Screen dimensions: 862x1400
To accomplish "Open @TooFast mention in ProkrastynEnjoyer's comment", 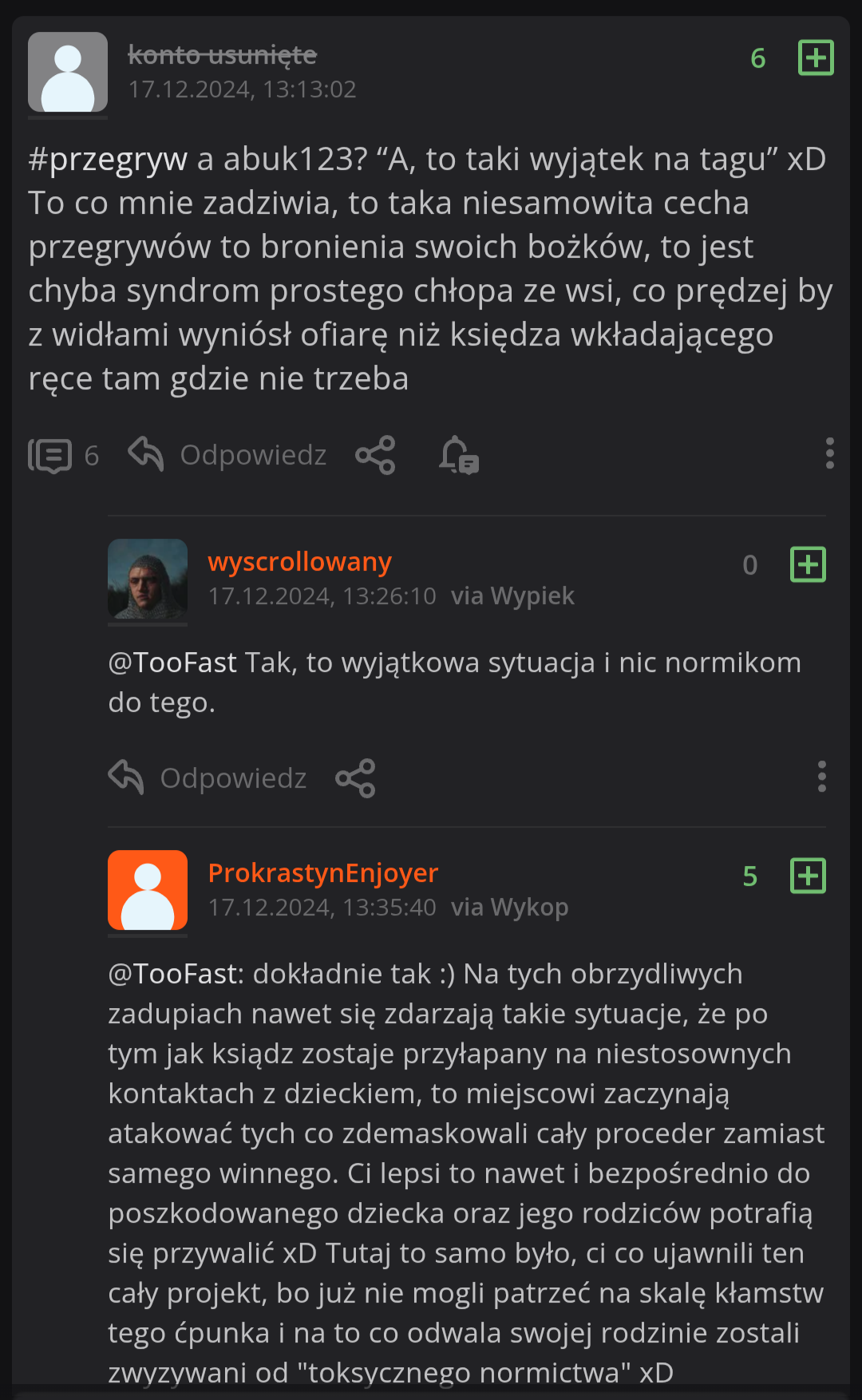I will pos(176,974).
